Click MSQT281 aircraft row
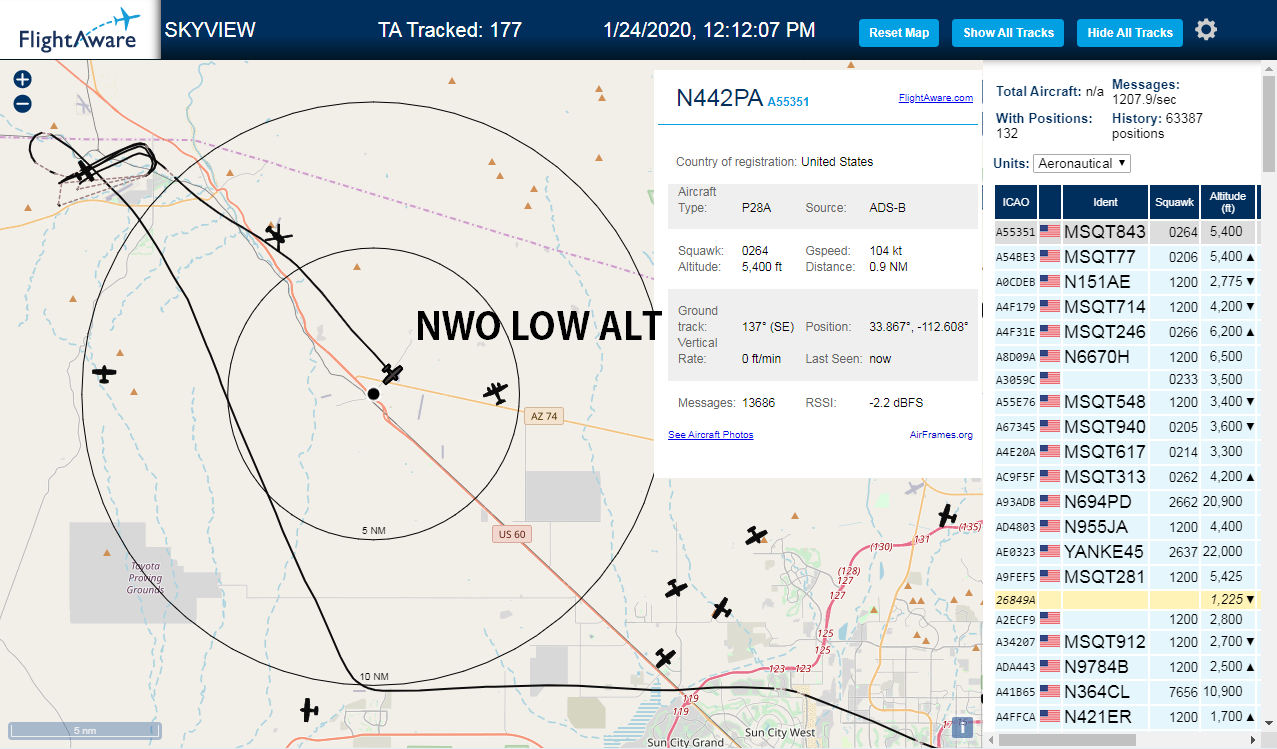 pyautogui.click(x=1127, y=576)
